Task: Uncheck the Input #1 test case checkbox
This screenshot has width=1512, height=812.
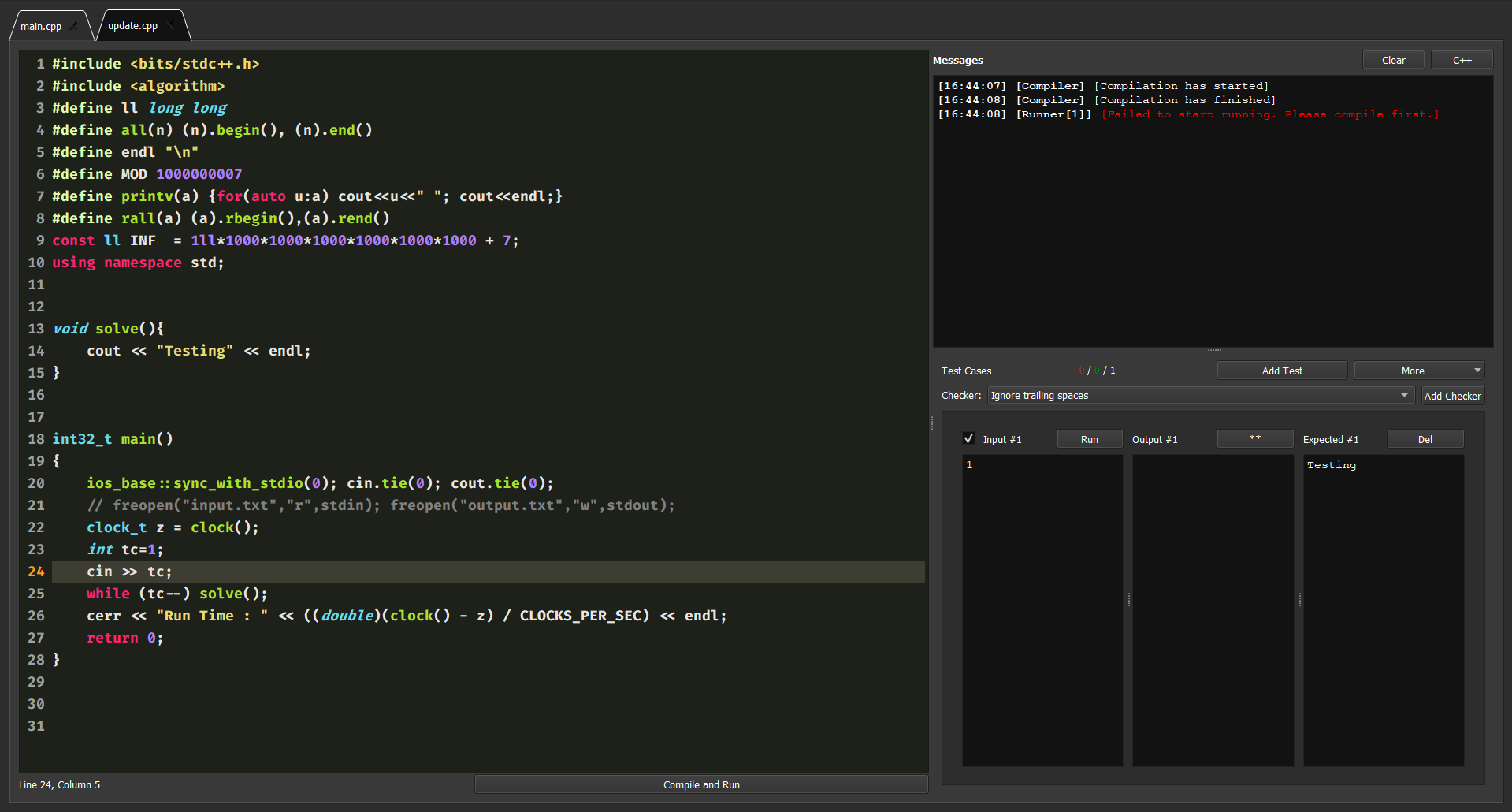Action: [x=968, y=438]
